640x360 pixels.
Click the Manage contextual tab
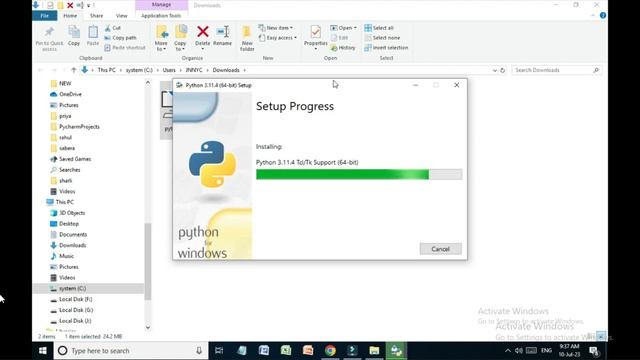(161, 4)
